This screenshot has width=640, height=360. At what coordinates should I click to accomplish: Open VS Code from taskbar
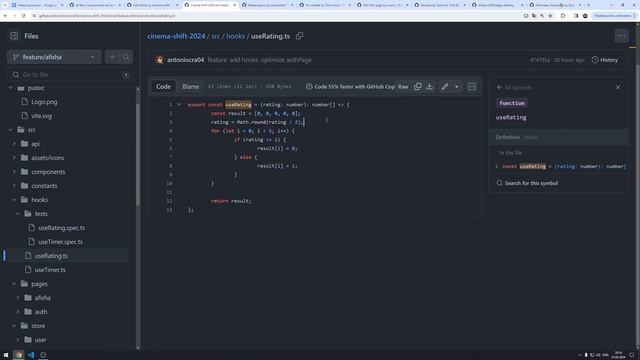click(31, 355)
